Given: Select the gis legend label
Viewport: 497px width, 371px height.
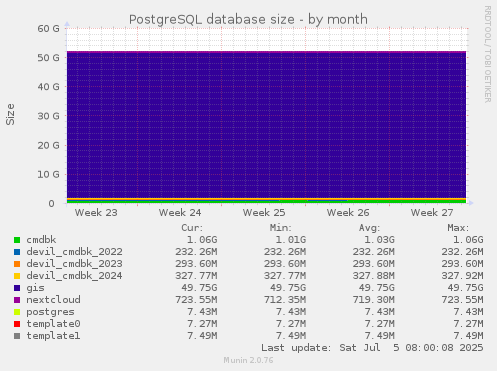Looking at the screenshot, I should click(35, 288).
